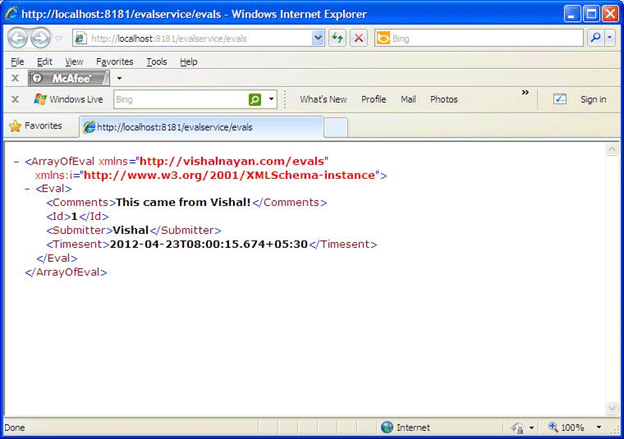Open the Help menu
This screenshot has height=439, width=624.
tap(188, 62)
